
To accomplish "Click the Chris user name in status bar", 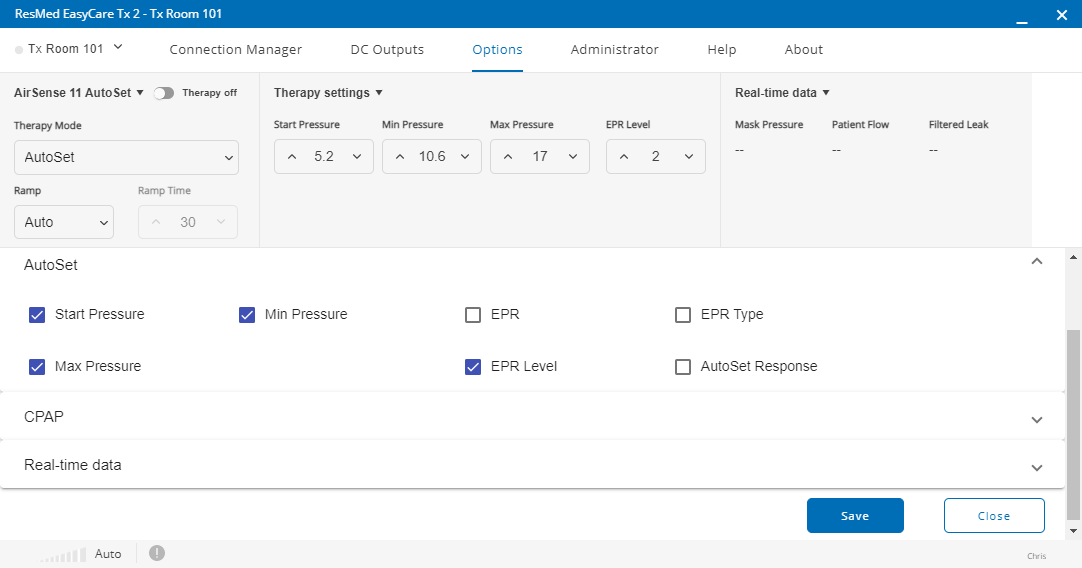I will click(x=1036, y=556).
